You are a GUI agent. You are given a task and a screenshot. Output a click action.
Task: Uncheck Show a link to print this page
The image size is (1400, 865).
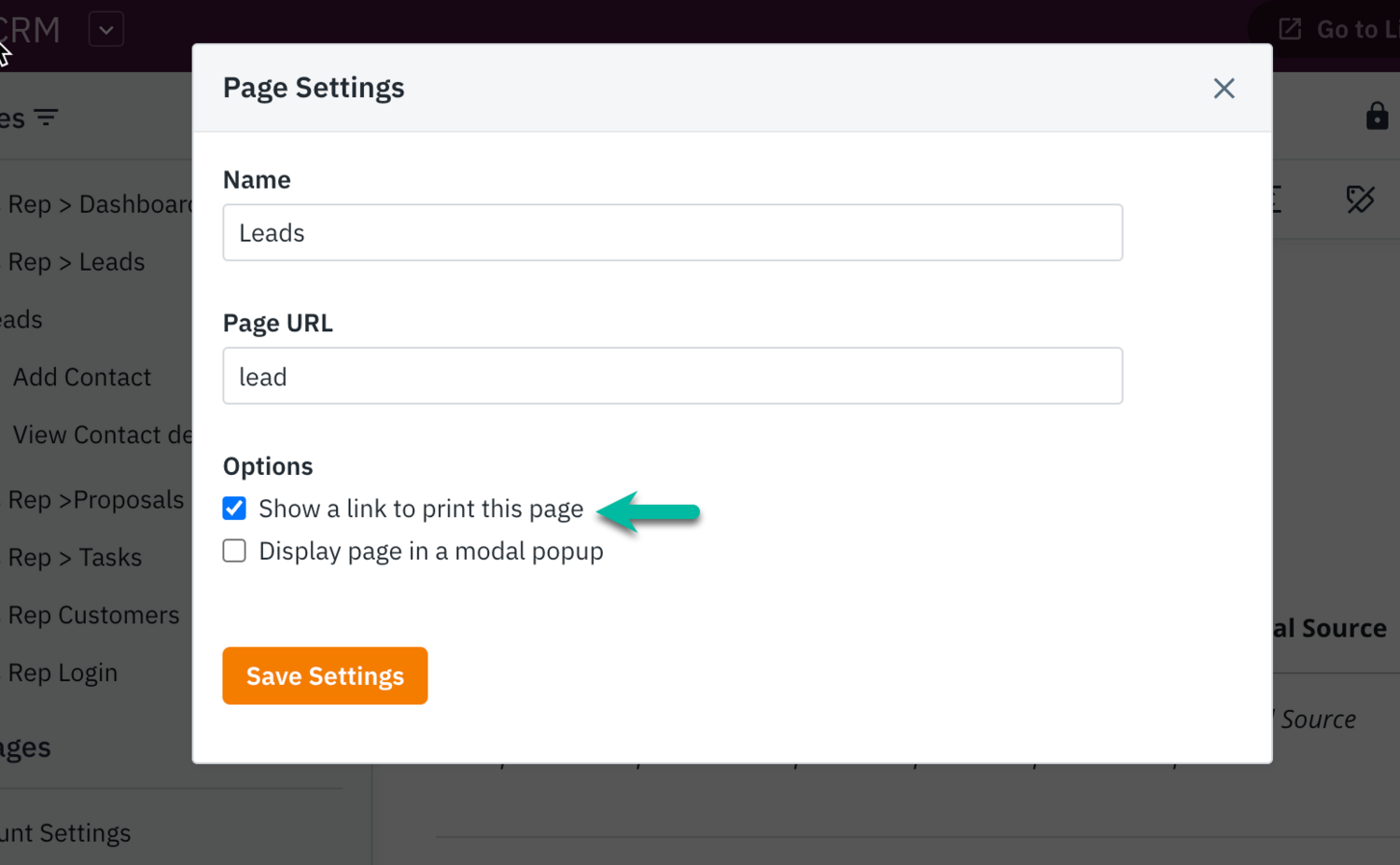(x=234, y=509)
